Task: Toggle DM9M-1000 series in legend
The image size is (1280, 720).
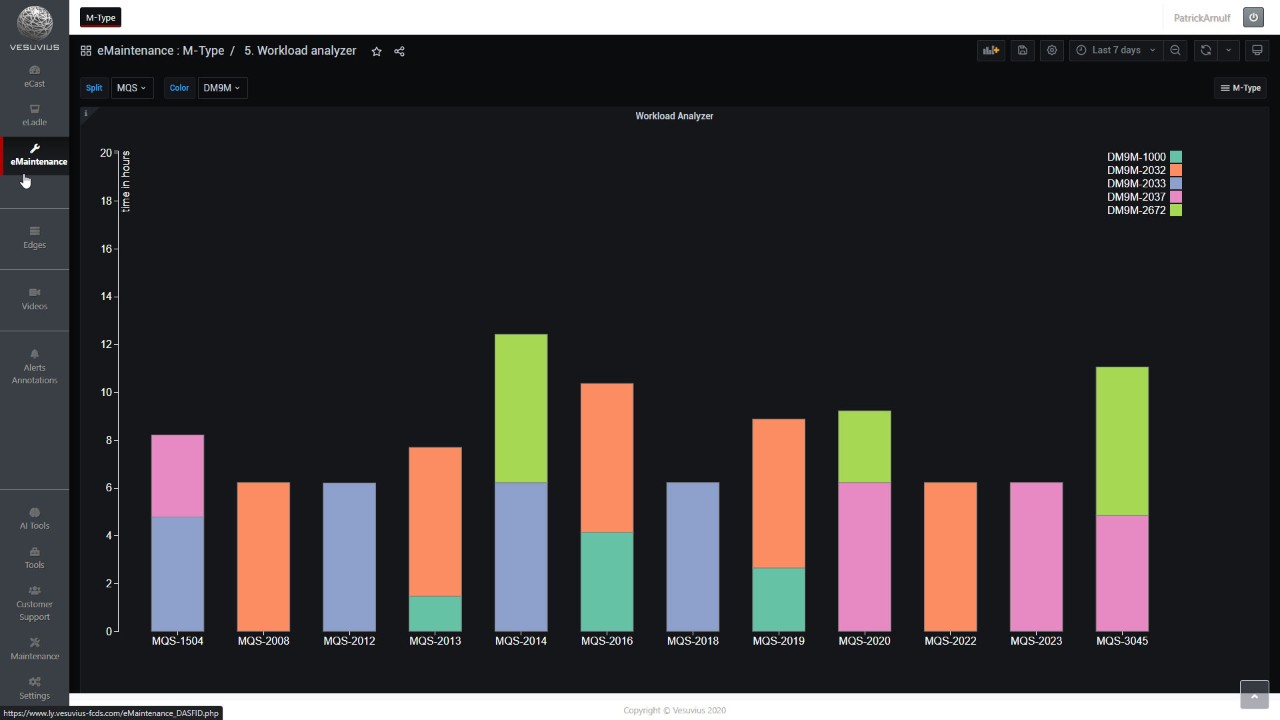Action: [x=1136, y=157]
